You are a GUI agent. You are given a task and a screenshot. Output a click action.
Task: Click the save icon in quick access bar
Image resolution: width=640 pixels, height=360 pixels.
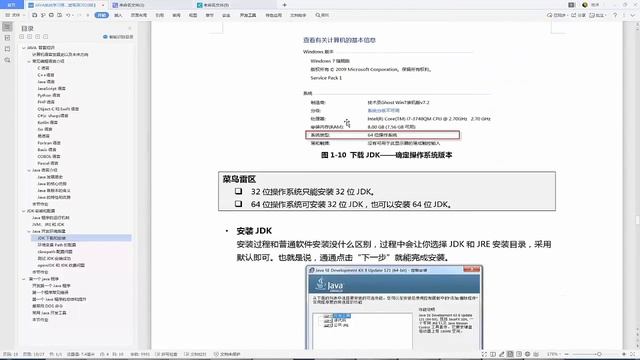pos(35,15)
